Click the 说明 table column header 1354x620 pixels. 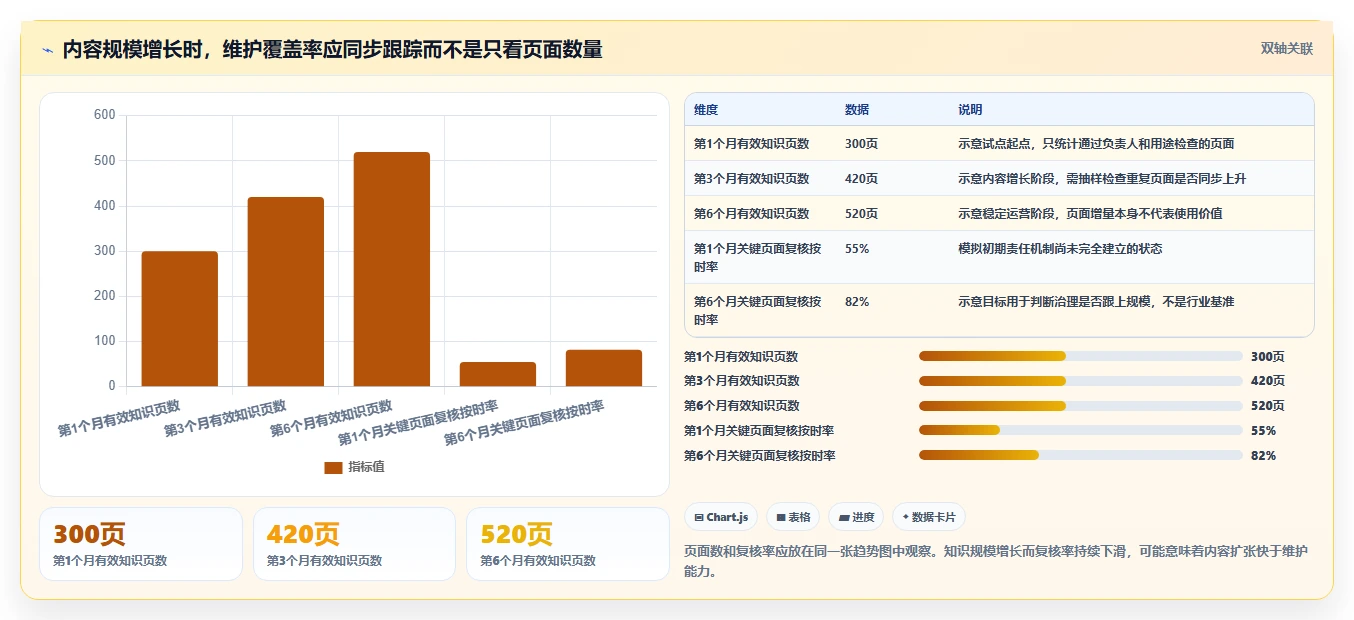point(970,110)
